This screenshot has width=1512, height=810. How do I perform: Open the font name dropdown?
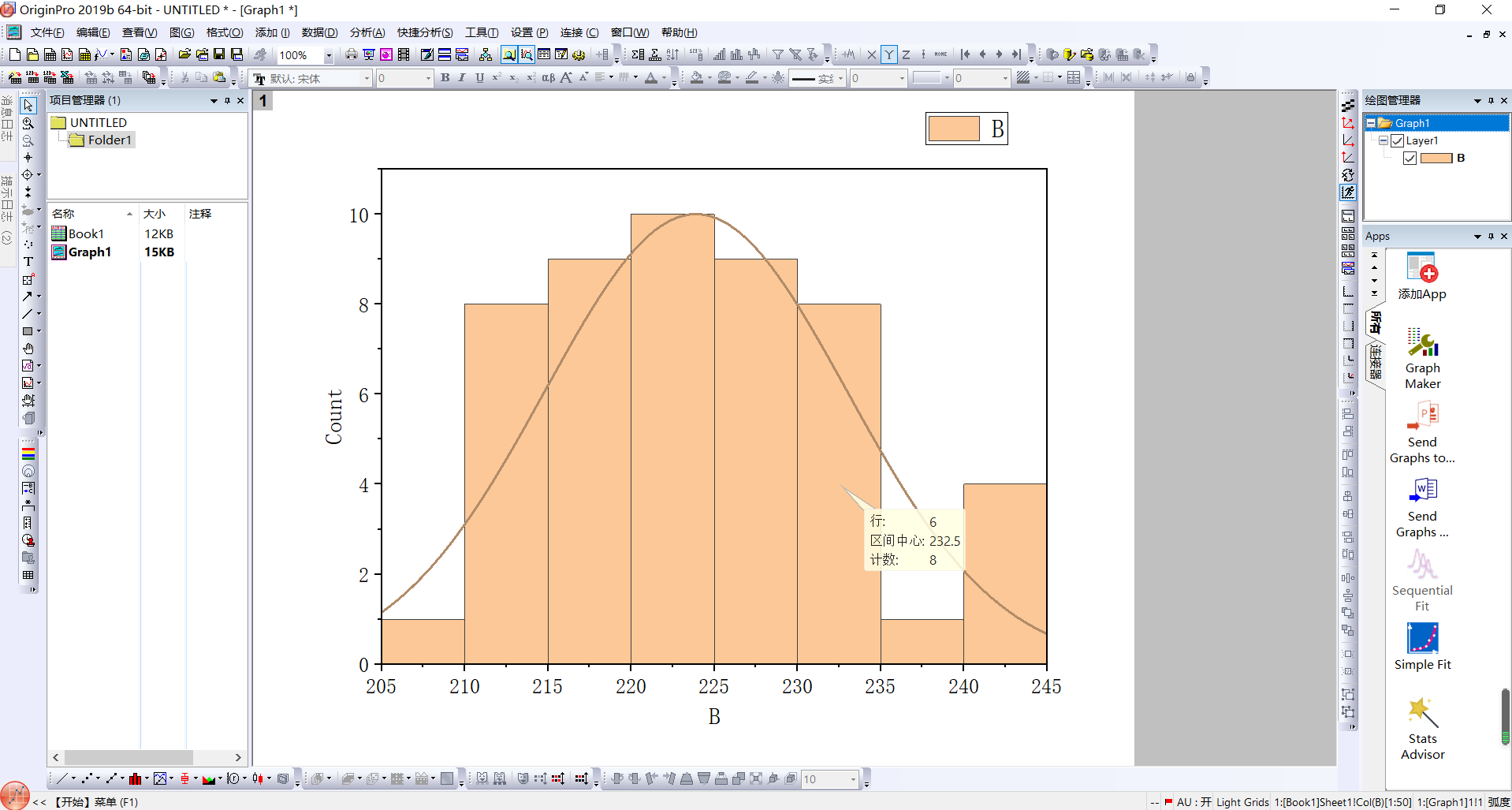[x=367, y=78]
